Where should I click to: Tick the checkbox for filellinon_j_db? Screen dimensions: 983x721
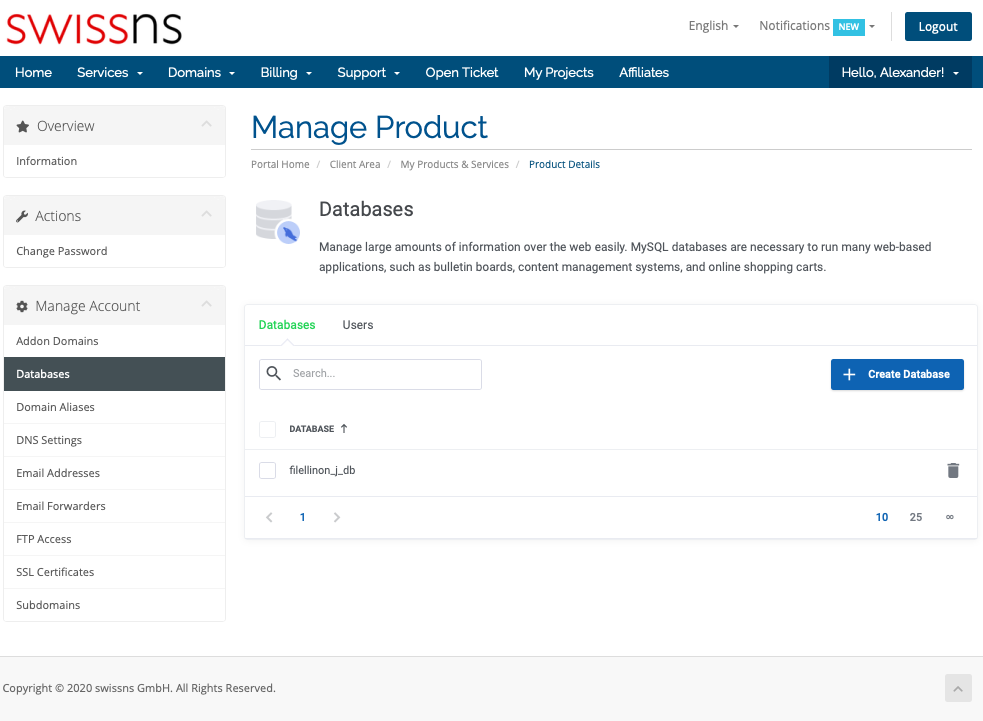coord(267,470)
